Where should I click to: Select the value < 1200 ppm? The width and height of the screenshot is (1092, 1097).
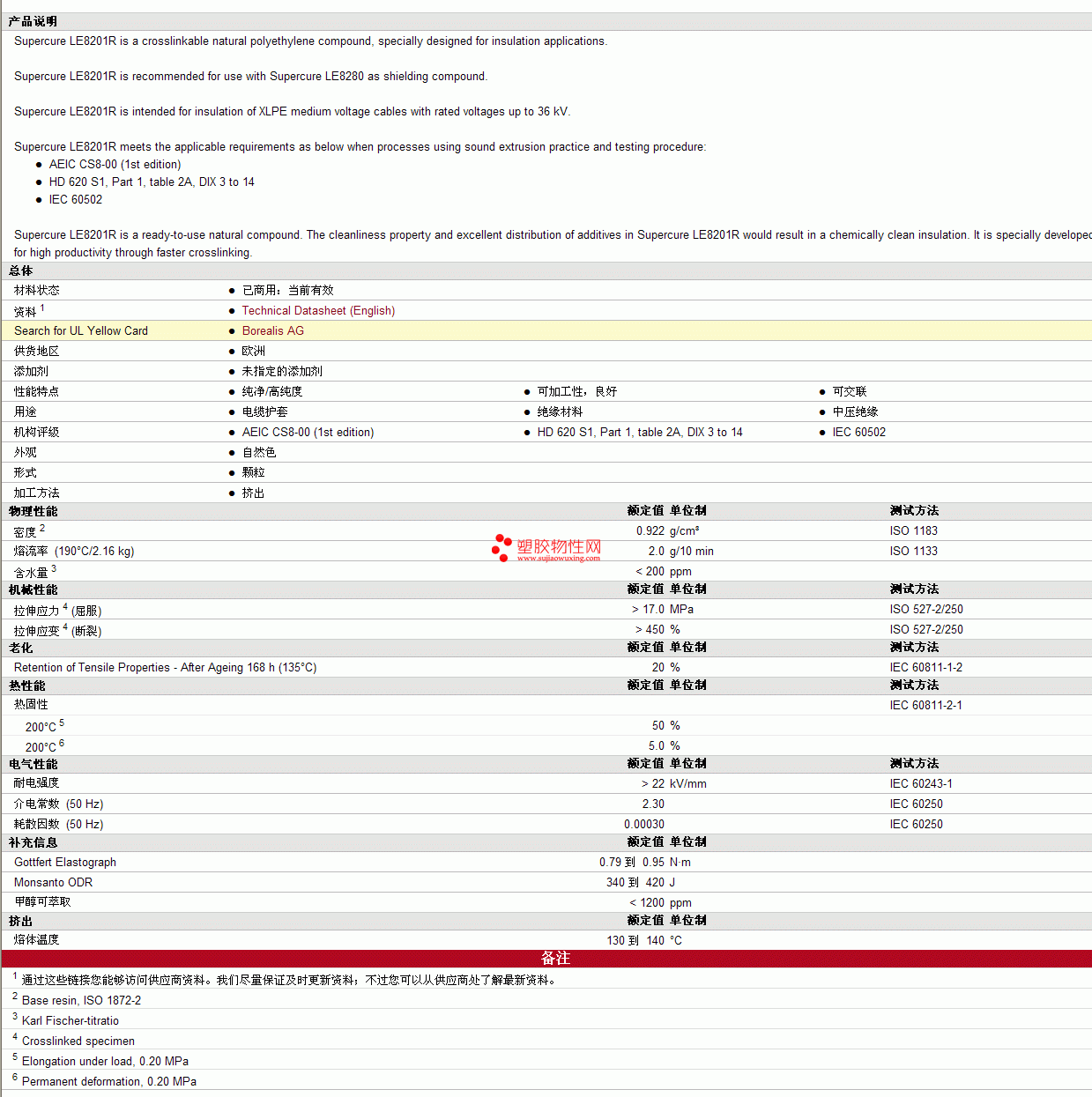pos(661,902)
